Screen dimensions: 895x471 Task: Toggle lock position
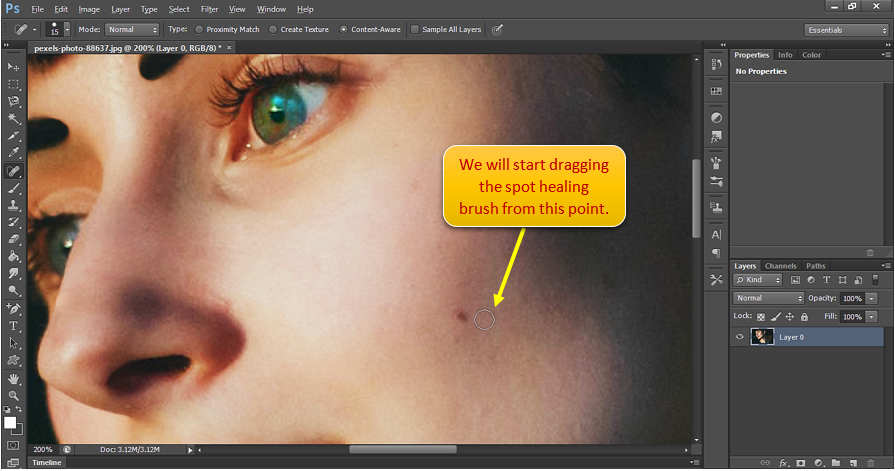coord(789,316)
